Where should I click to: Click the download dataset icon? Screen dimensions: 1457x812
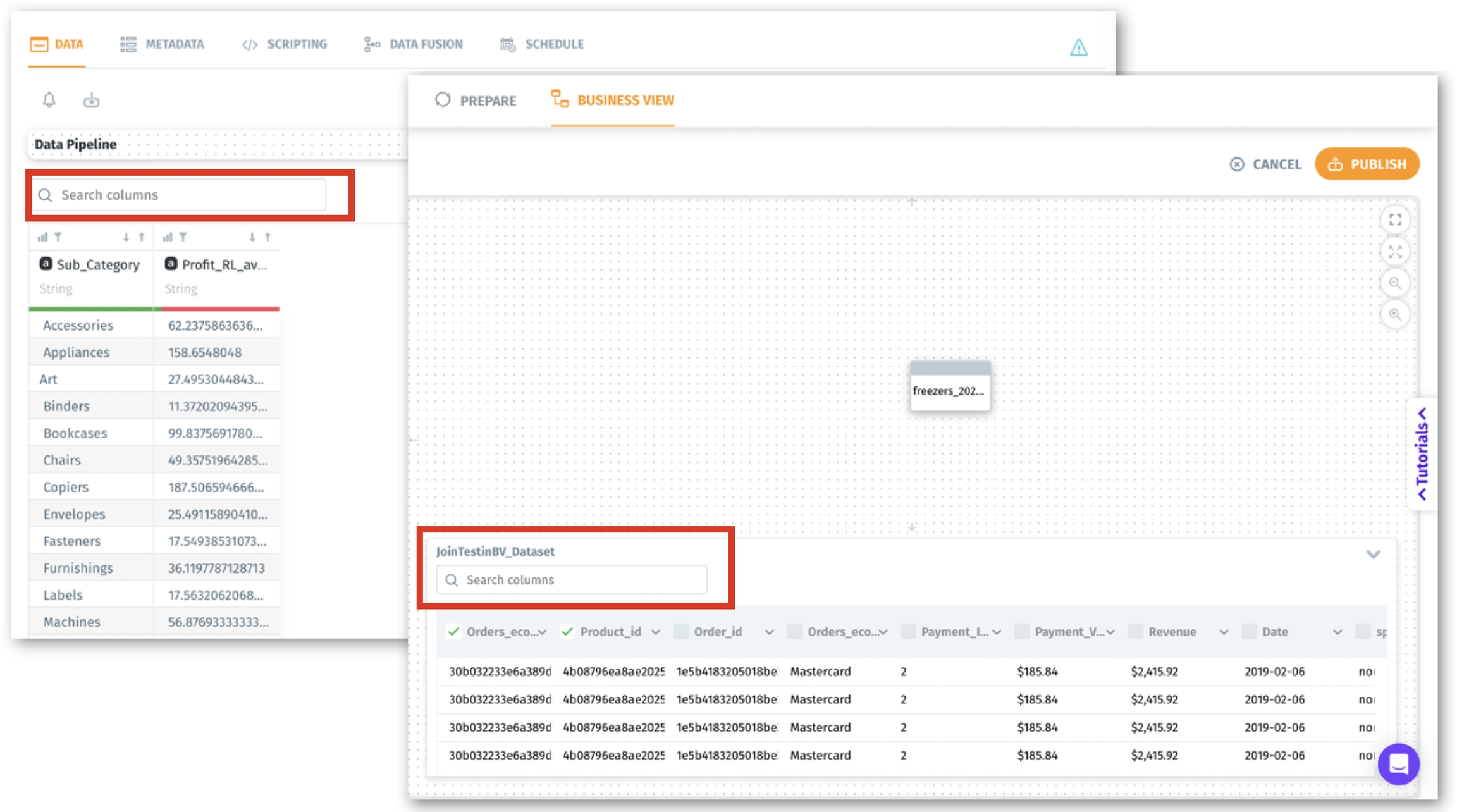(92, 99)
